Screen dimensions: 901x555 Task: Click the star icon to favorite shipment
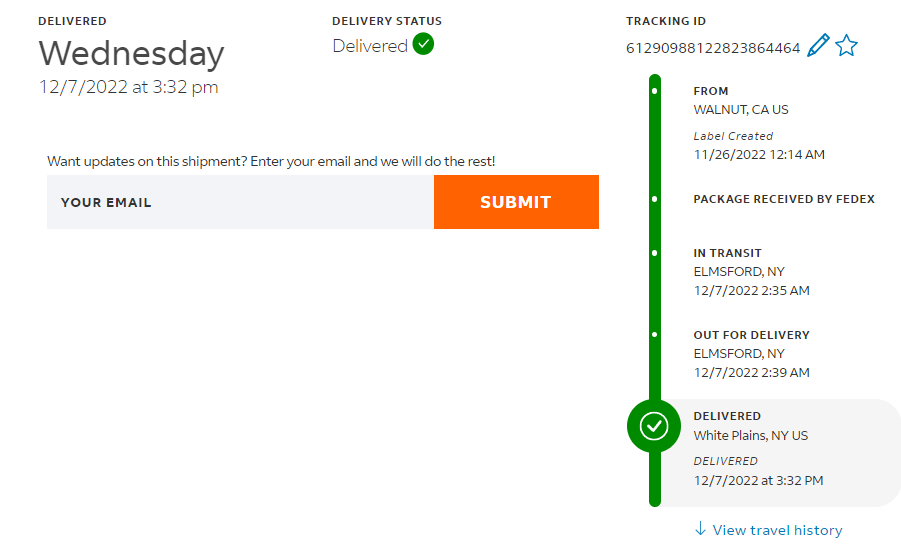(846, 46)
